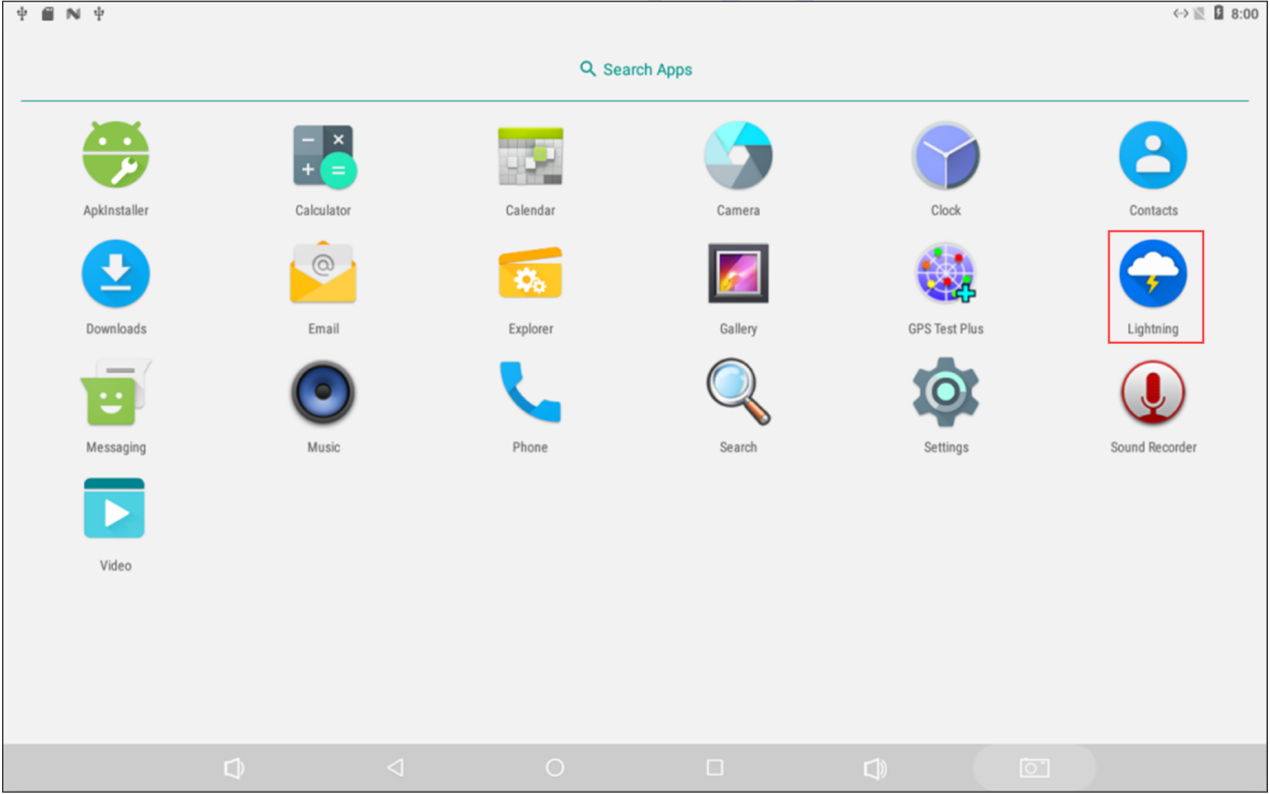Open the Messaging app

116,393
